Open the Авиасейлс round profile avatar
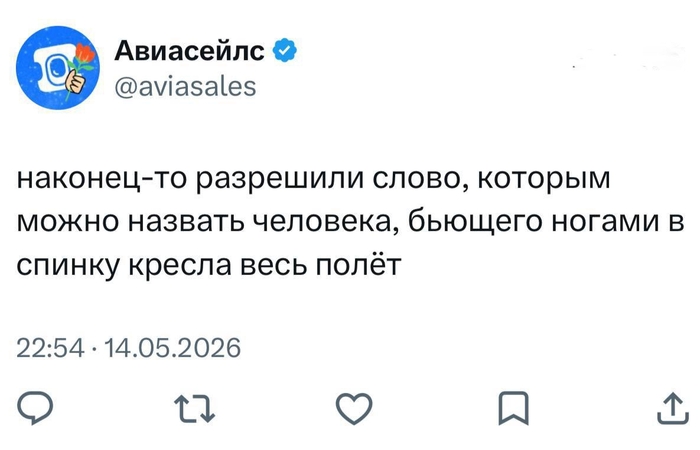 [58, 67]
